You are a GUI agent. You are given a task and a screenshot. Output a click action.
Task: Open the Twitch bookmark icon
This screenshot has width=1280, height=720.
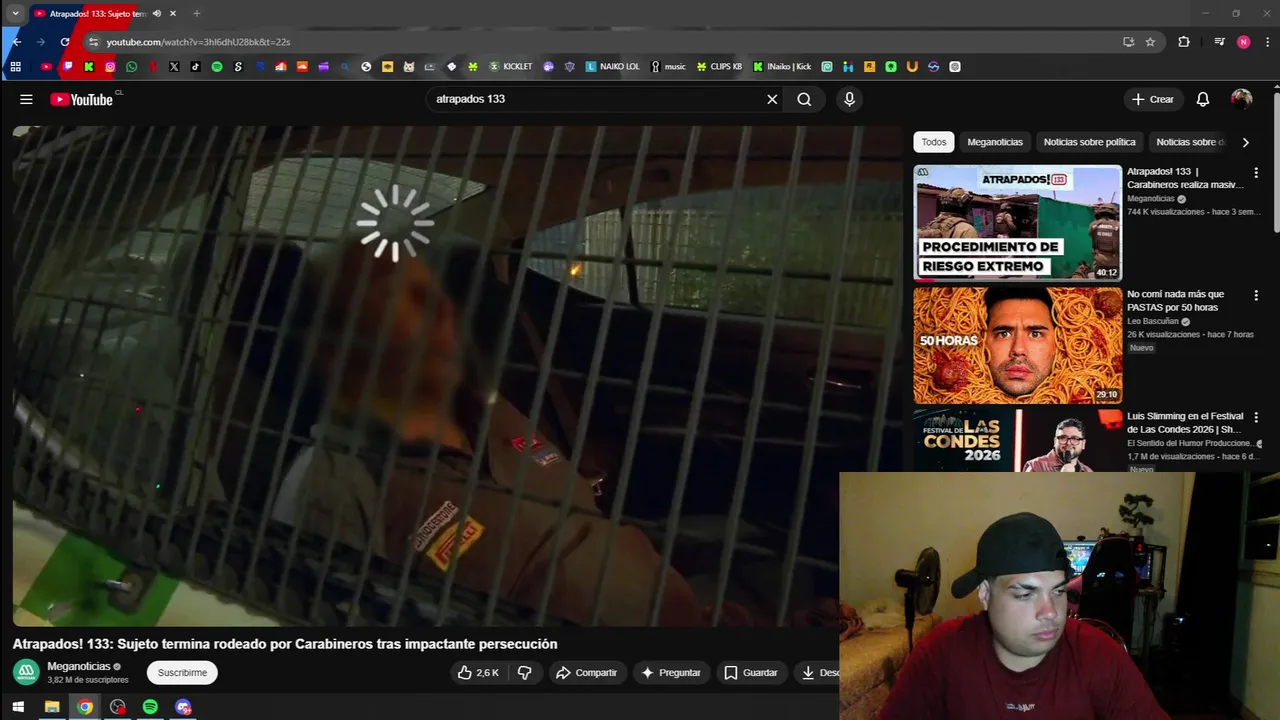68,67
